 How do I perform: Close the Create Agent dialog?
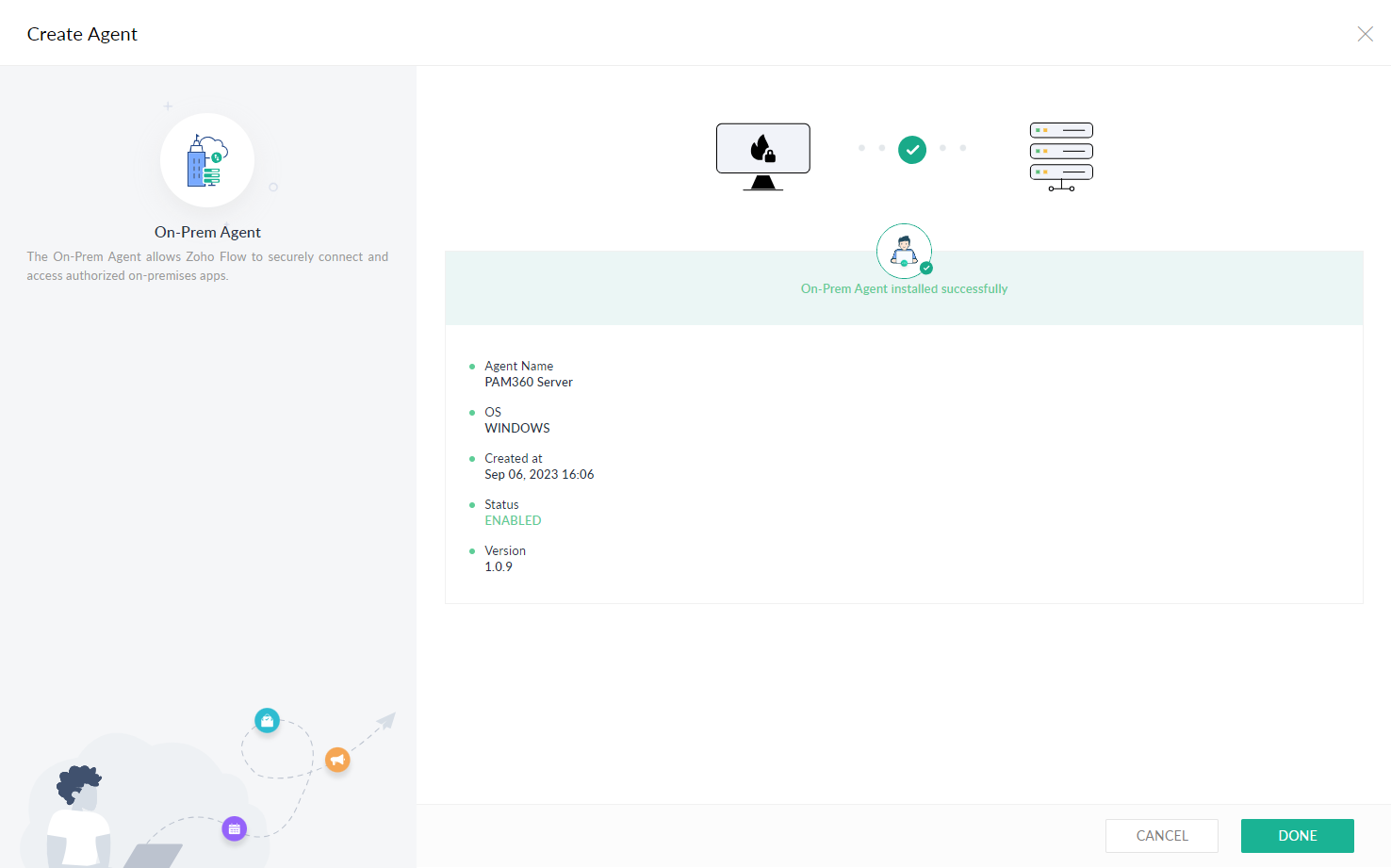(x=1365, y=34)
